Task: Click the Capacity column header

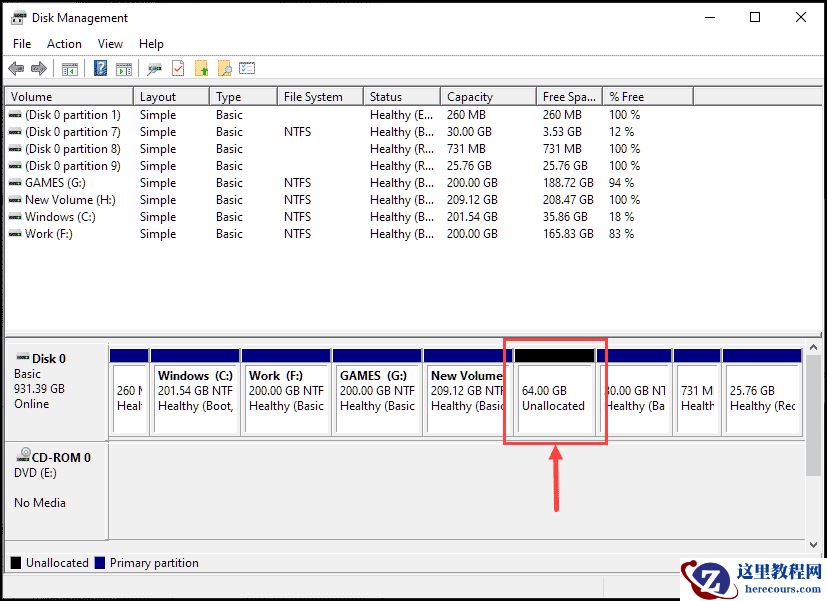Action: pyautogui.click(x=487, y=95)
